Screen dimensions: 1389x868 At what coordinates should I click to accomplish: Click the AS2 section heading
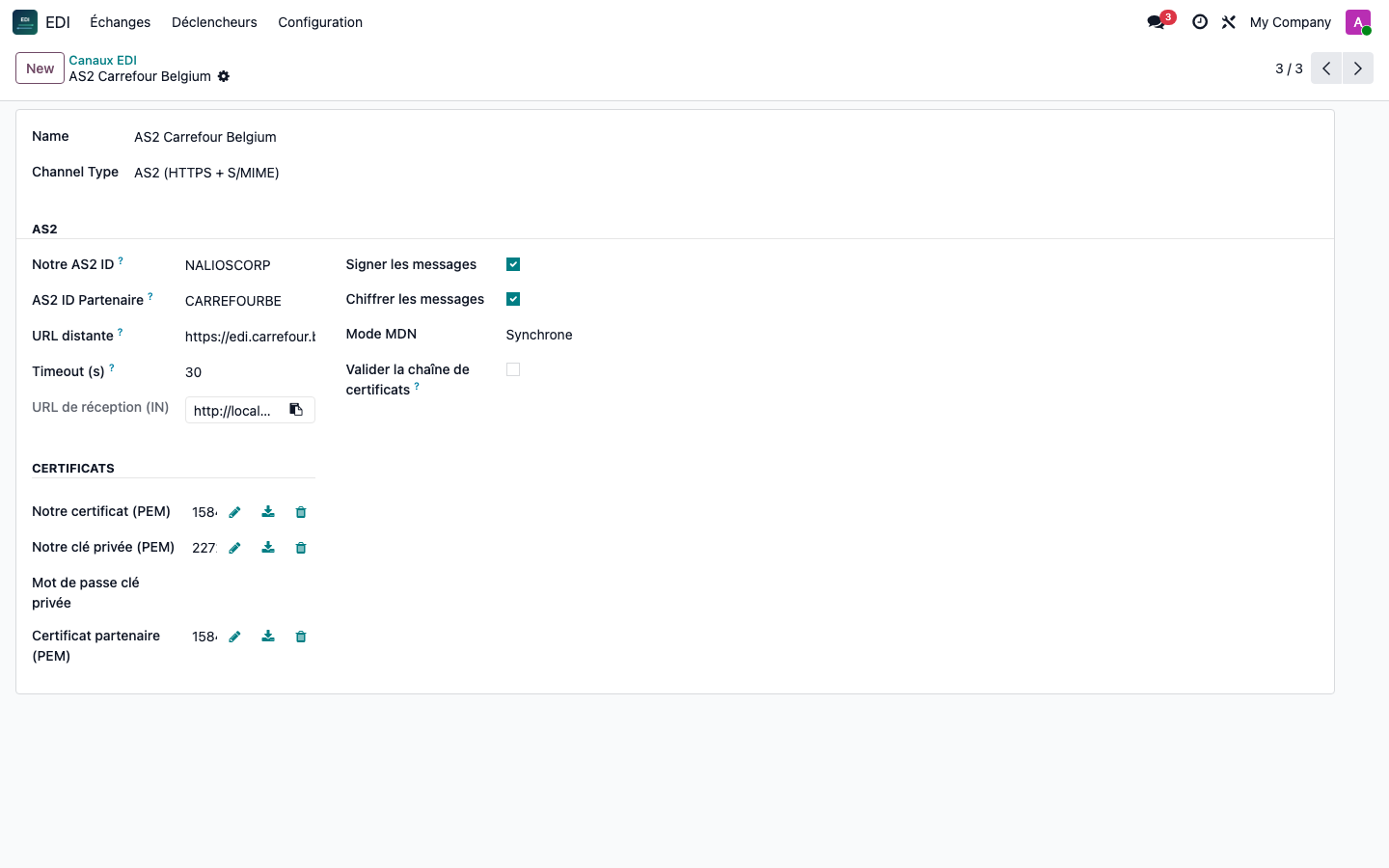pyautogui.click(x=44, y=229)
